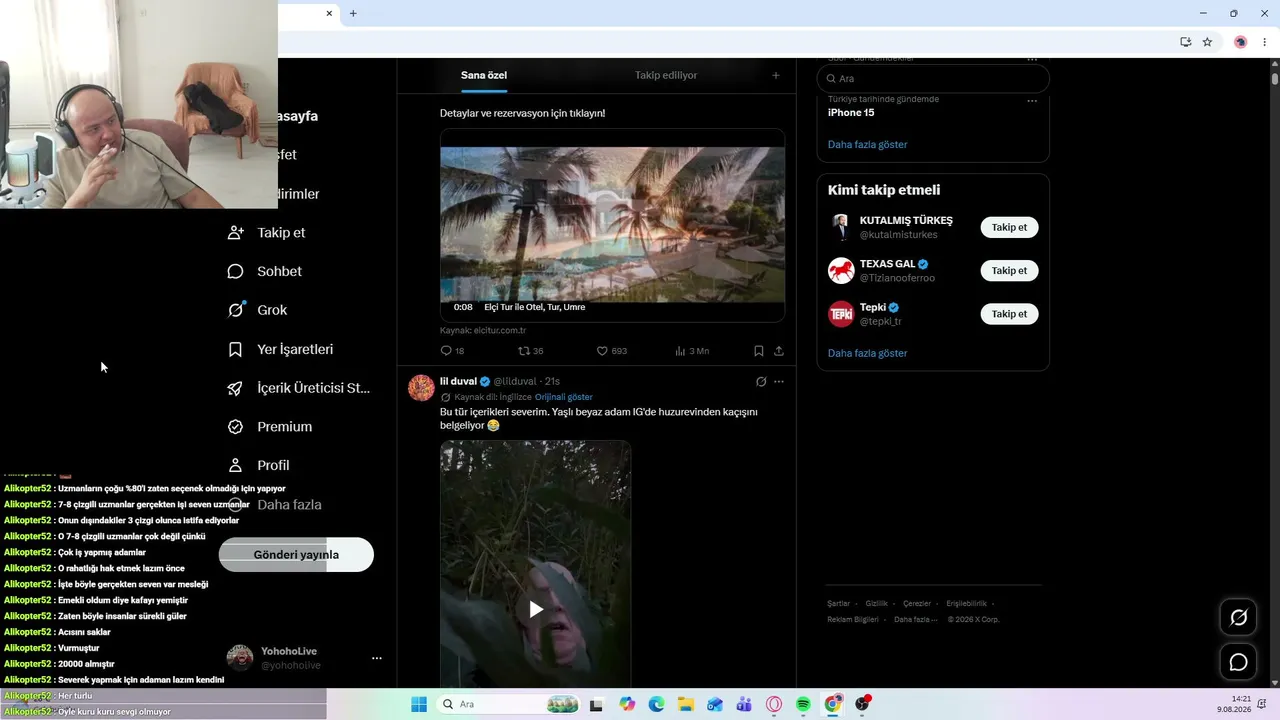1280x720 pixels.
Task: Click the page vertical scrollbar thumb
Action: pos(1275,77)
